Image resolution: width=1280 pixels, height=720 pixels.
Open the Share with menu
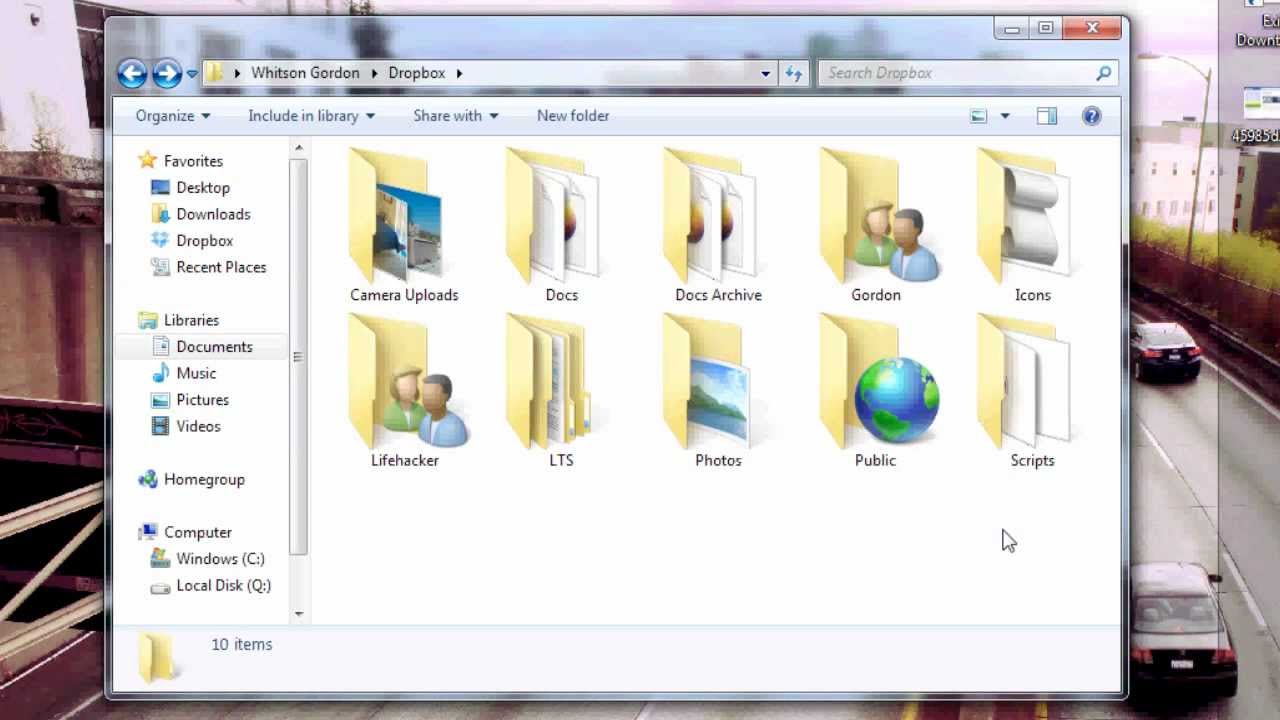pos(454,116)
